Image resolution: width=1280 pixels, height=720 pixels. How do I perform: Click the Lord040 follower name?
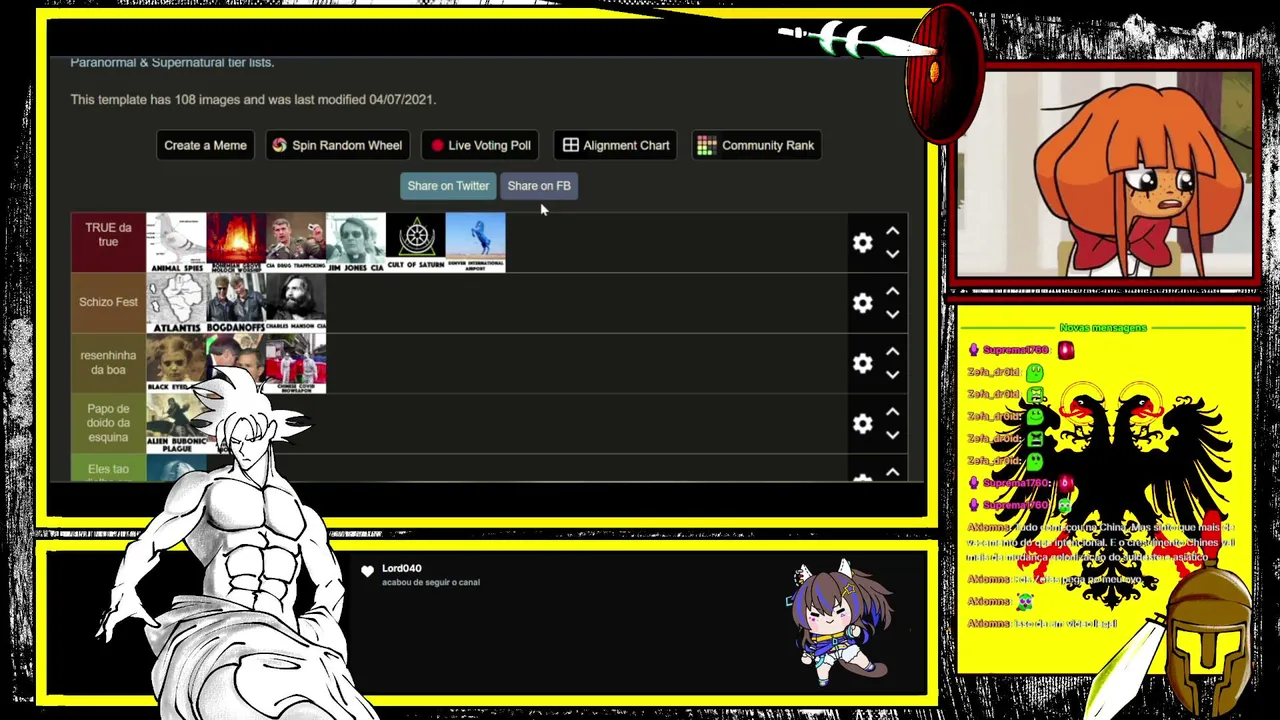401,568
